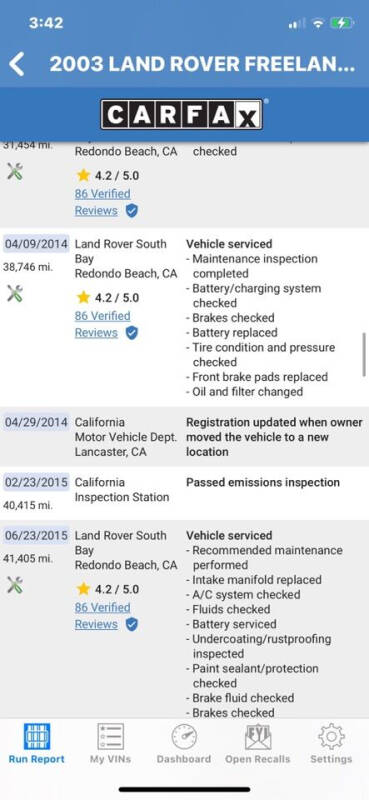Open 86 Verified Reviews link in 06/23/2015 entry
This screenshot has height=800, width=369.
(x=103, y=616)
